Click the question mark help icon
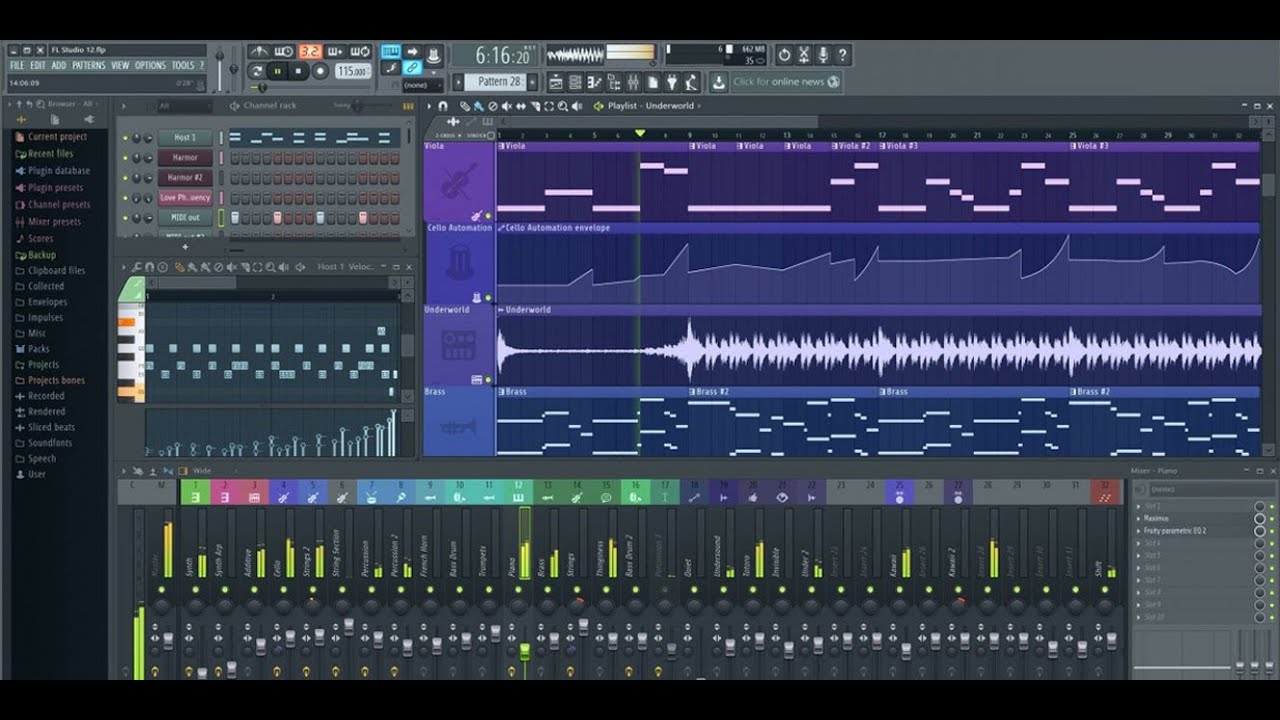 843,55
